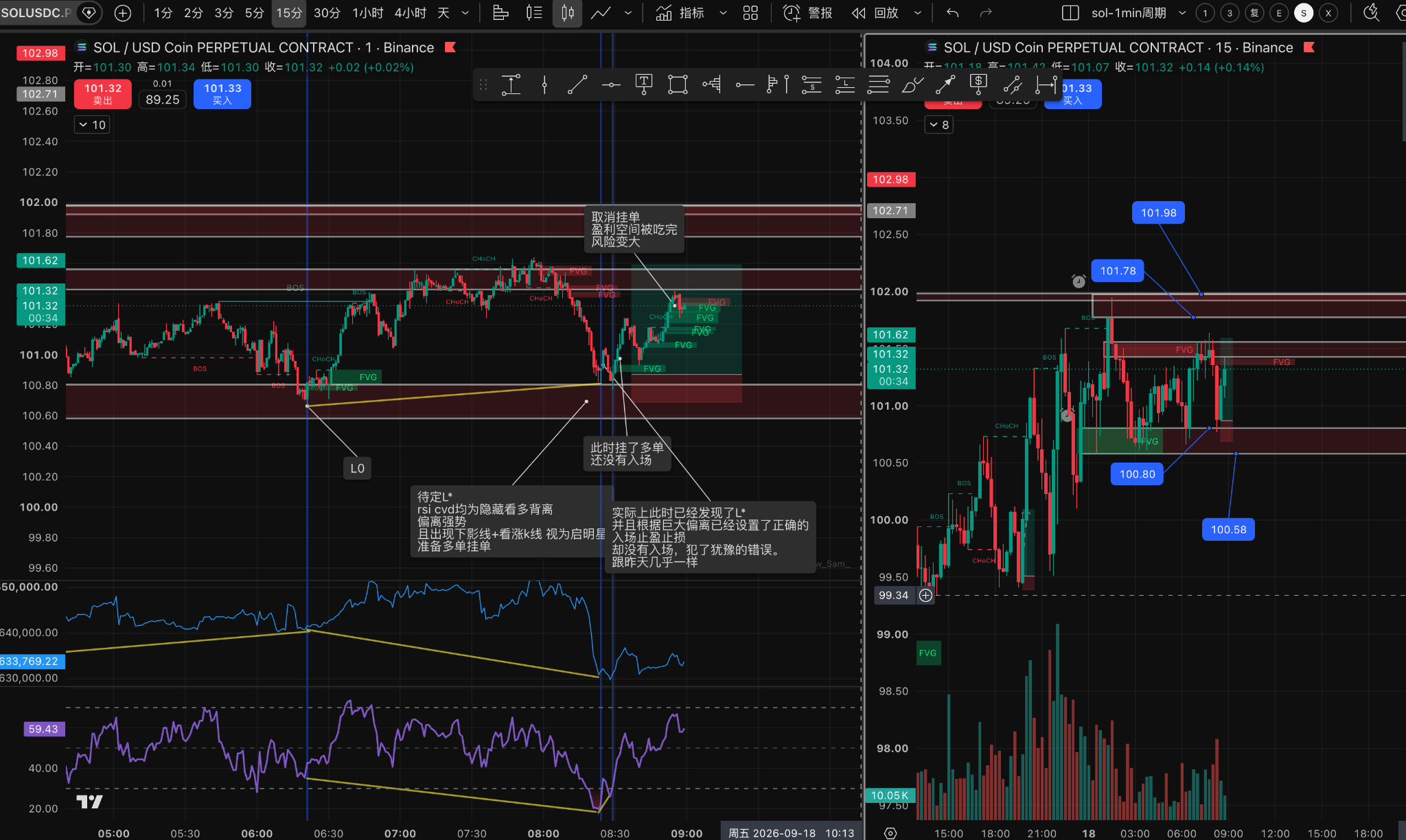The height and width of the screenshot is (840, 1406).
Task: Create an alert with 警报 button
Action: (x=807, y=13)
